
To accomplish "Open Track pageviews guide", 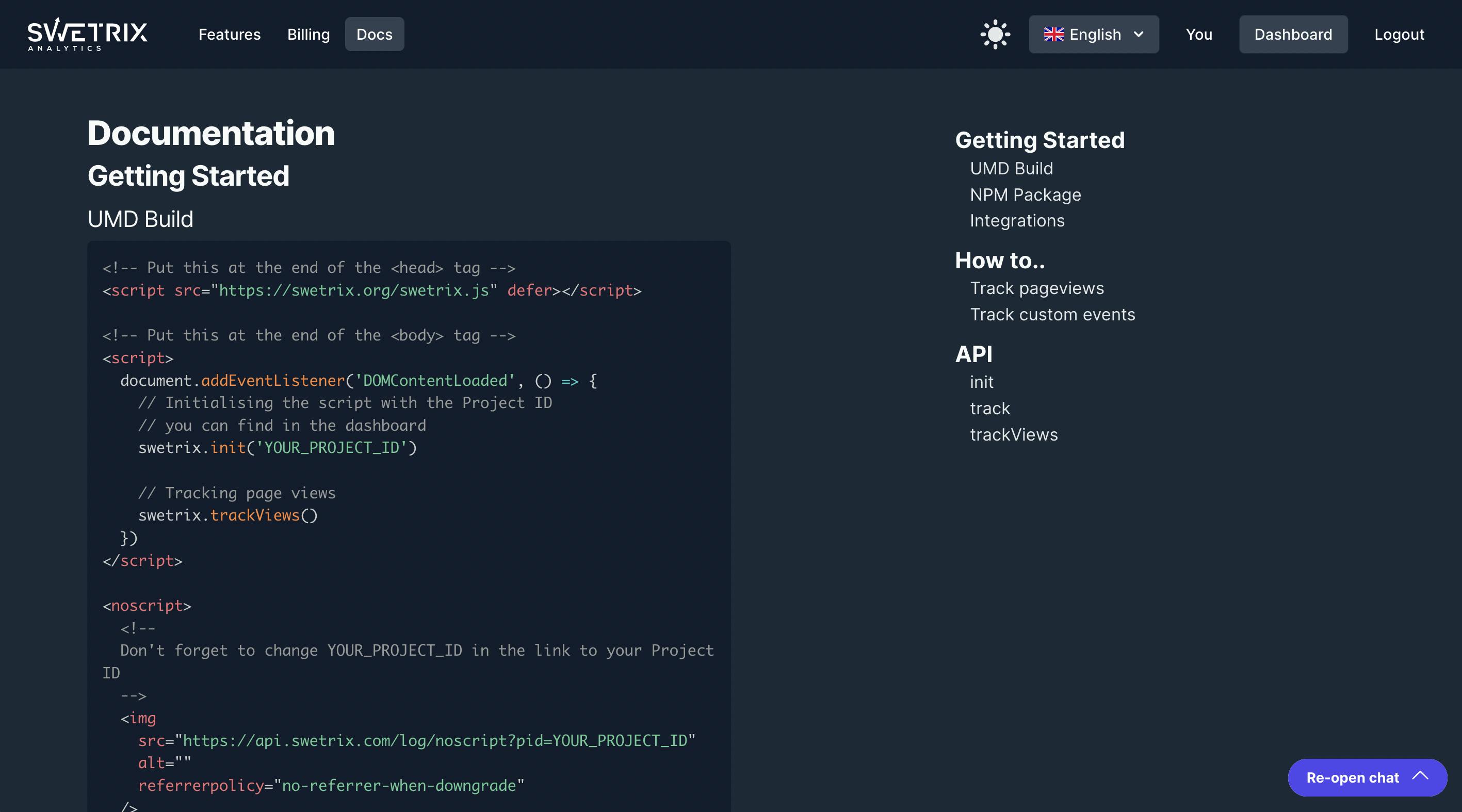I will pyautogui.click(x=1037, y=288).
